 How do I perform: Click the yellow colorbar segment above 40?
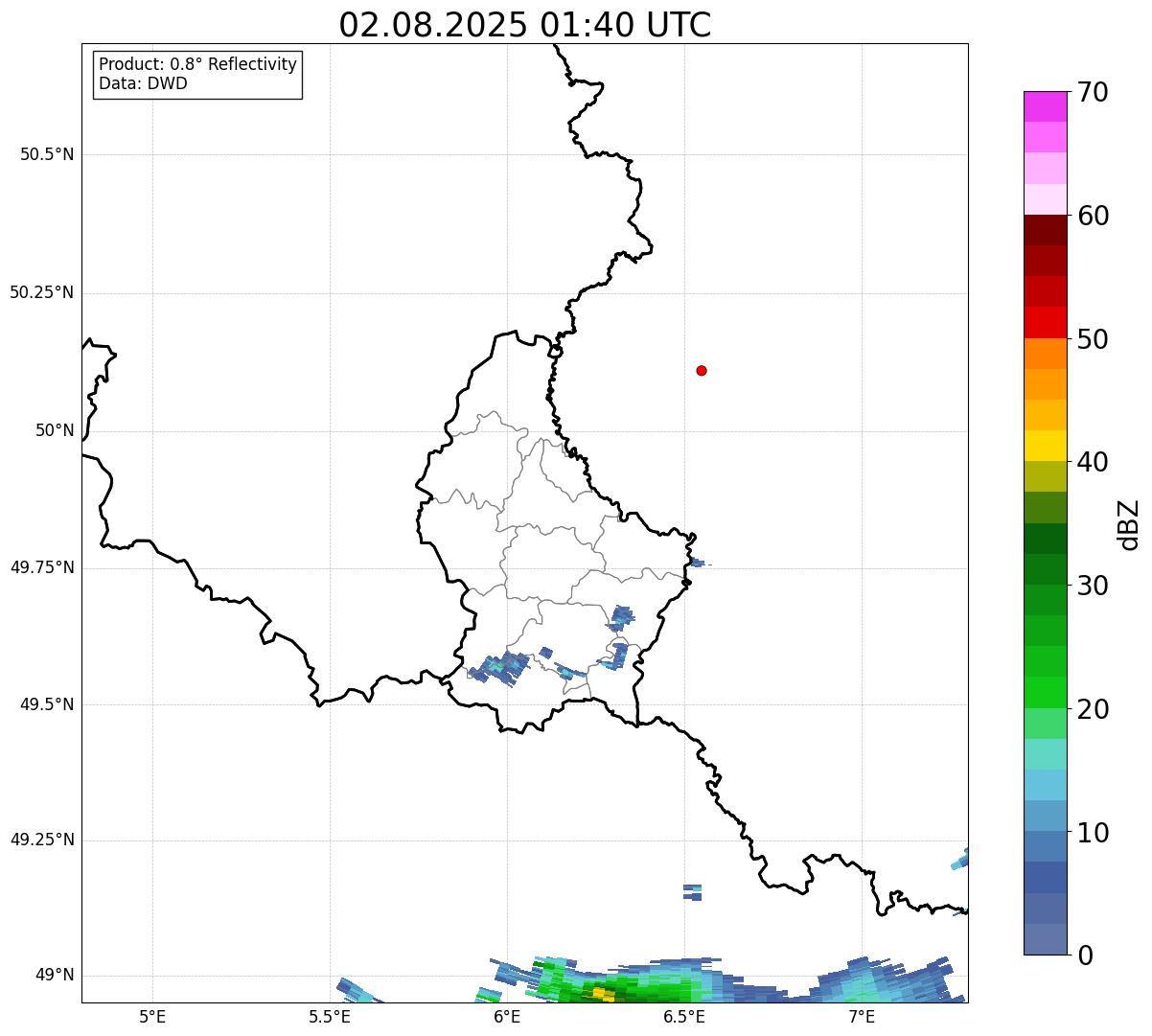click(x=1046, y=446)
